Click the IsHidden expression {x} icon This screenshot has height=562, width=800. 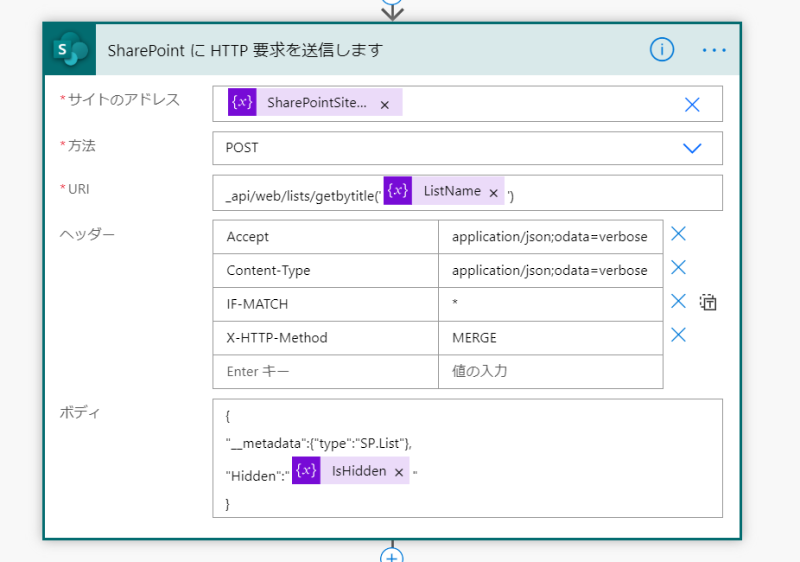[306, 470]
